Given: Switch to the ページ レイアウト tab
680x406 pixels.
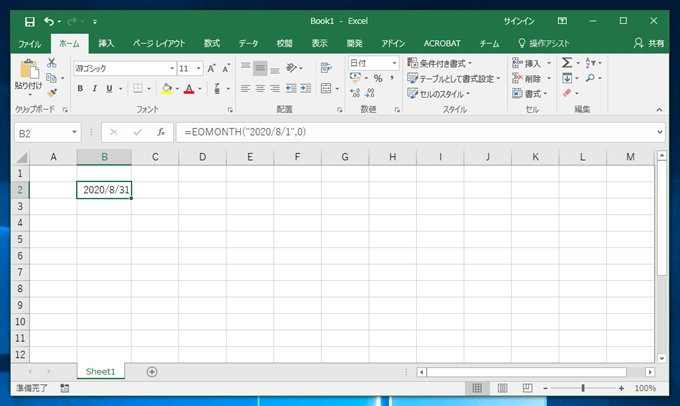Looking at the screenshot, I should point(159,44).
